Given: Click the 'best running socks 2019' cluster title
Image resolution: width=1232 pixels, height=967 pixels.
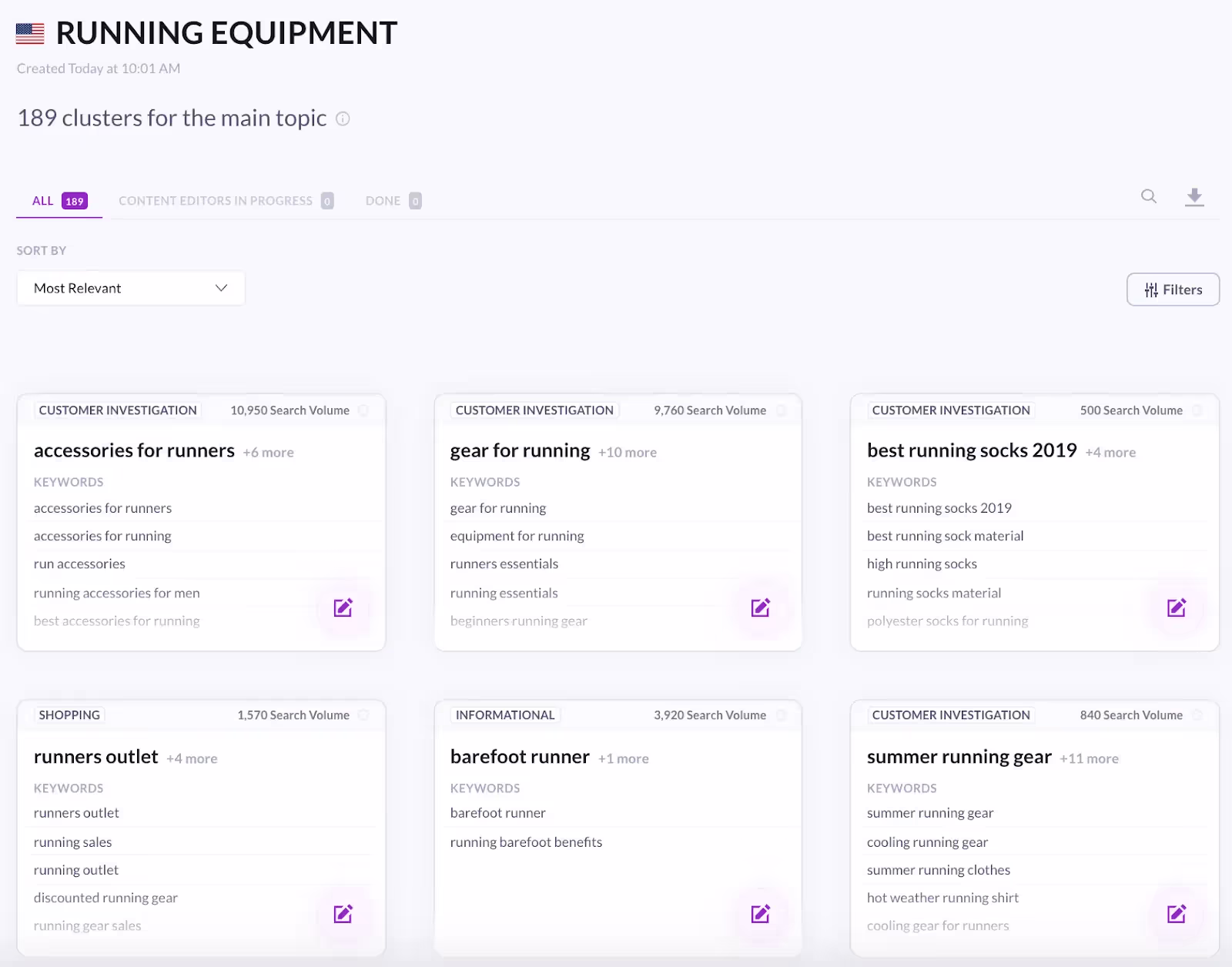Looking at the screenshot, I should click(x=972, y=450).
